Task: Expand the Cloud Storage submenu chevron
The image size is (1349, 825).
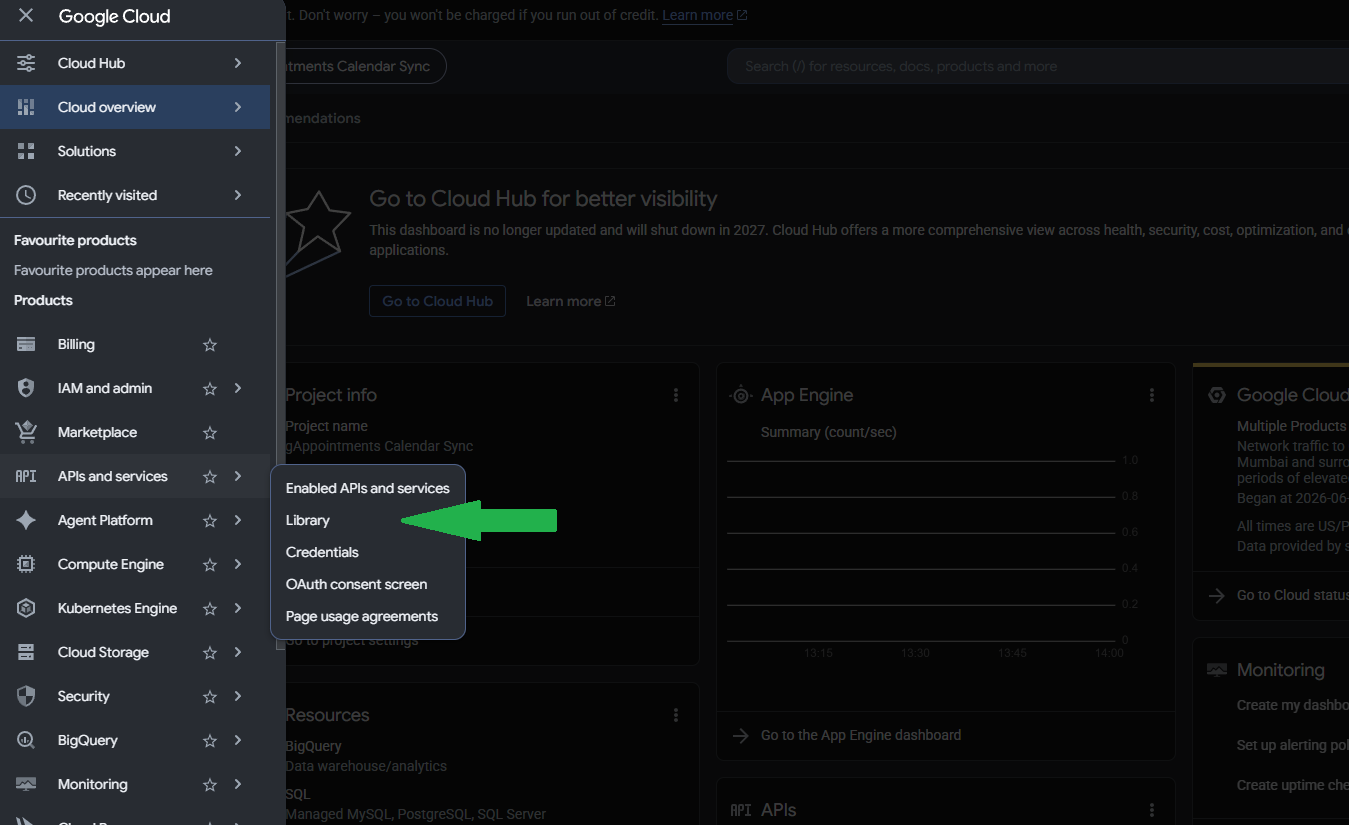Action: [x=238, y=652]
